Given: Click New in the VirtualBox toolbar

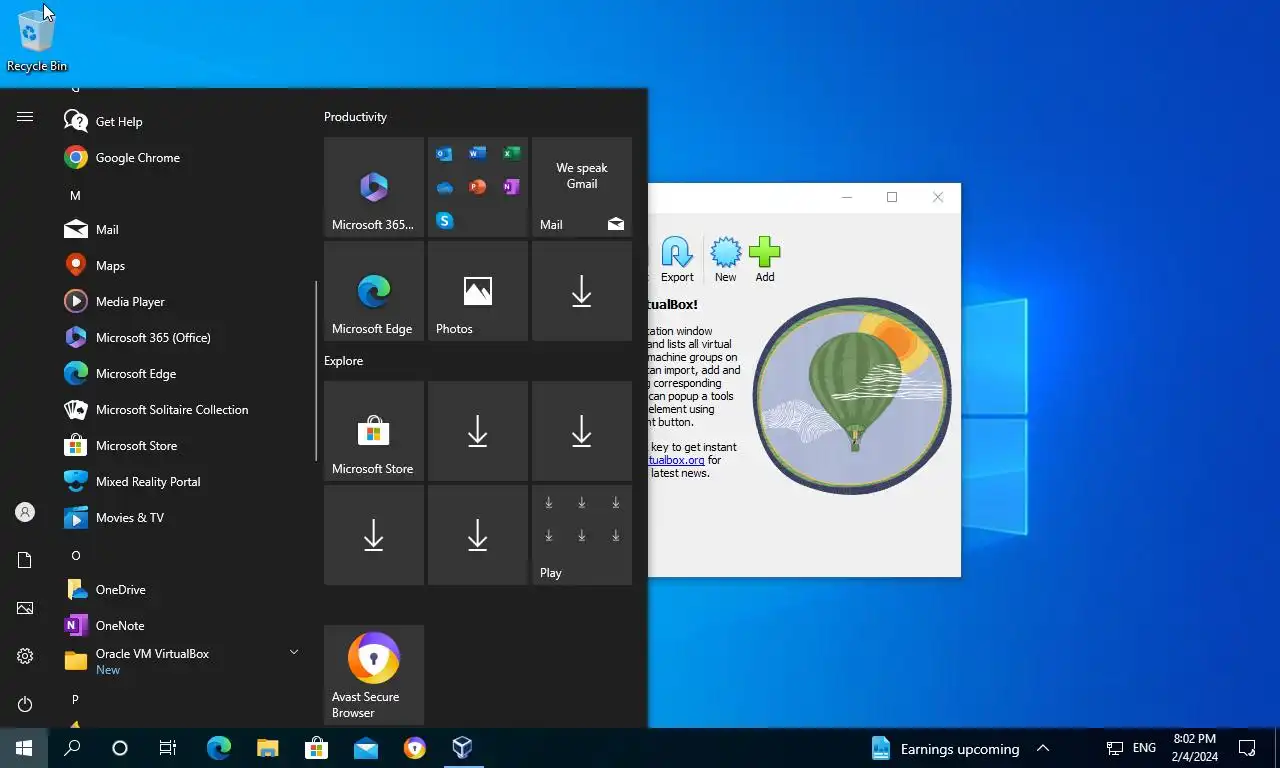Looking at the screenshot, I should 725,260.
